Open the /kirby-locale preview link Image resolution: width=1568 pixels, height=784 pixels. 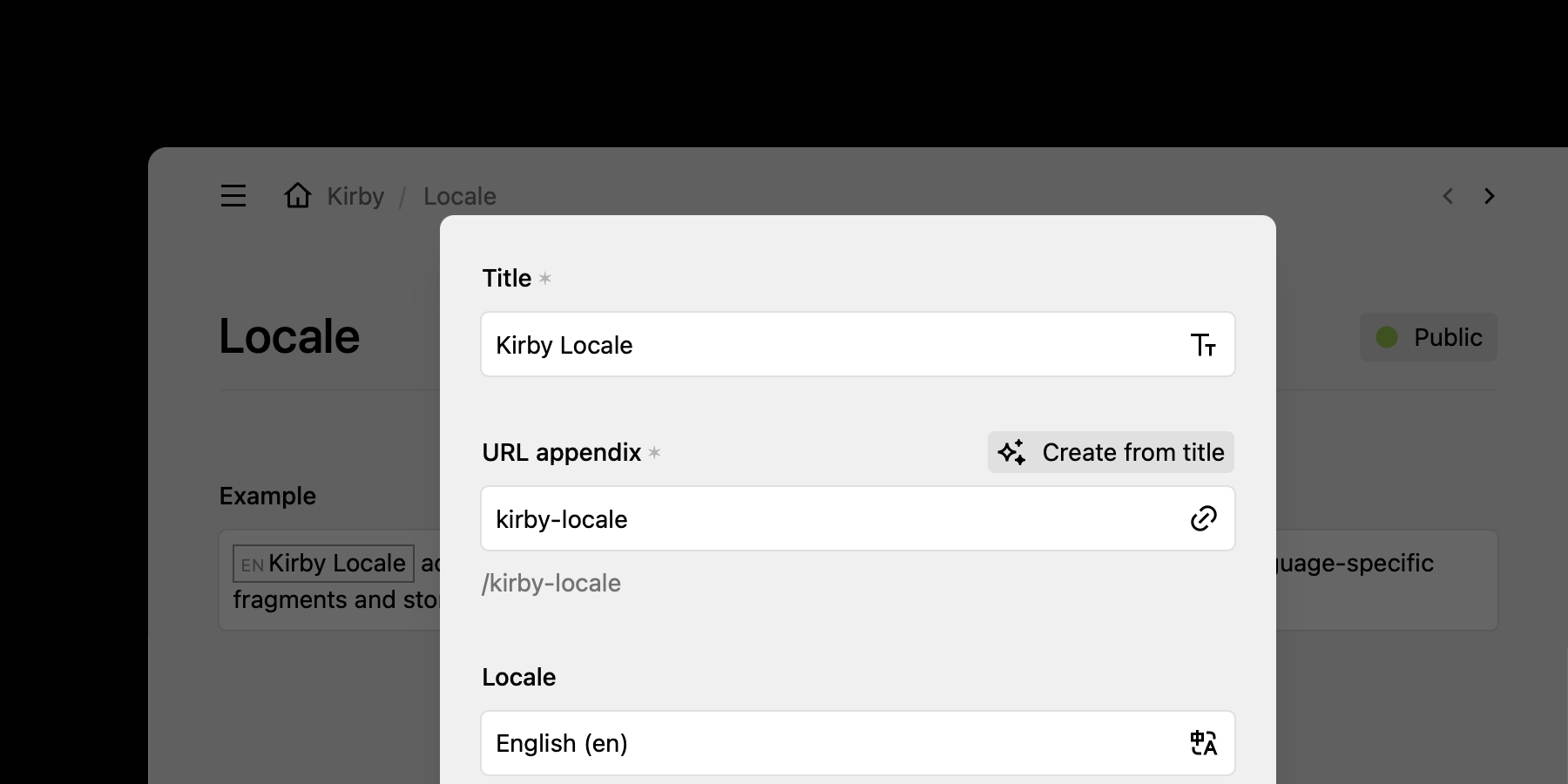pyautogui.click(x=552, y=583)
